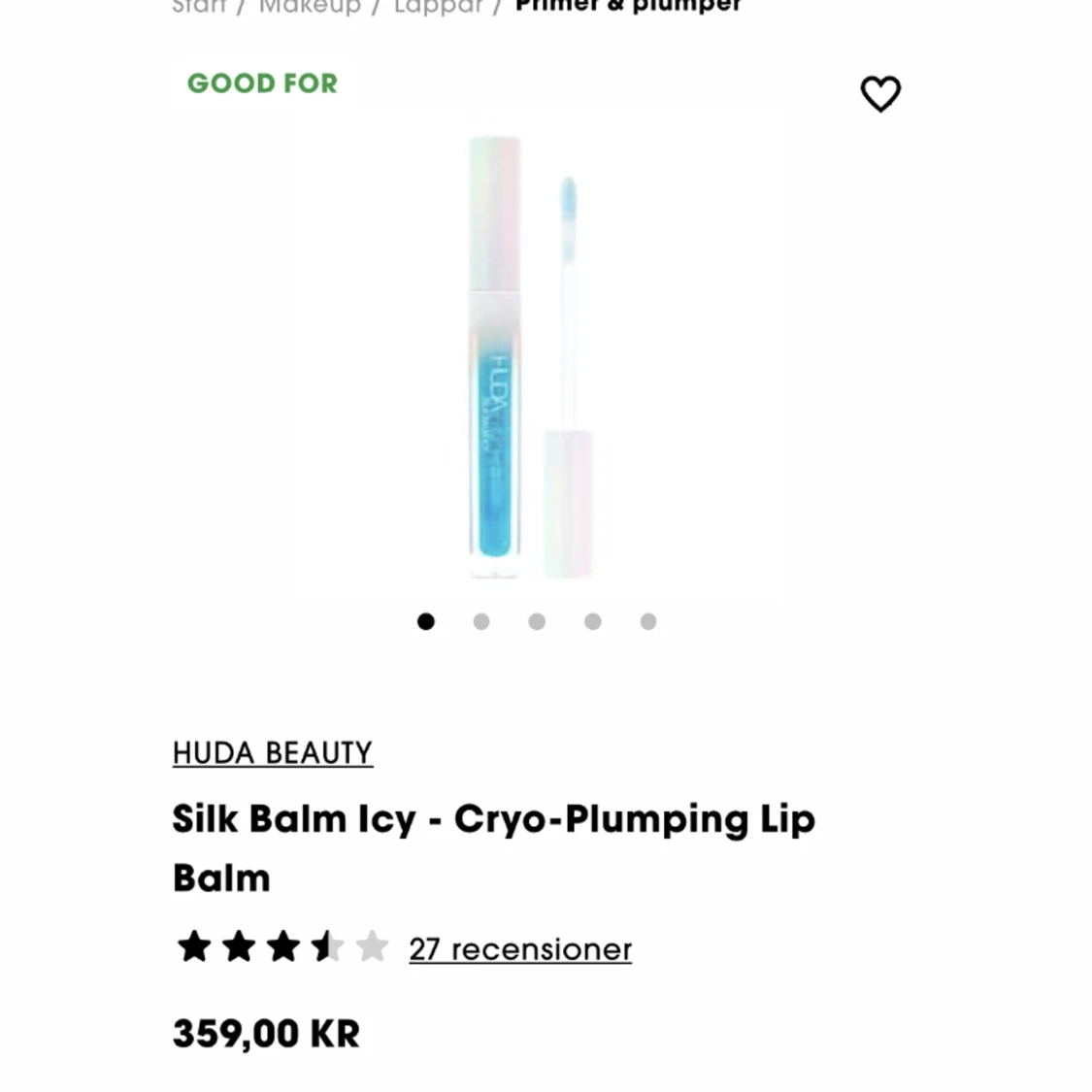Screen dimensions: 1092x1092
Task: Click the Silk Balm Icy product title
Action: (x=494, y=848)
